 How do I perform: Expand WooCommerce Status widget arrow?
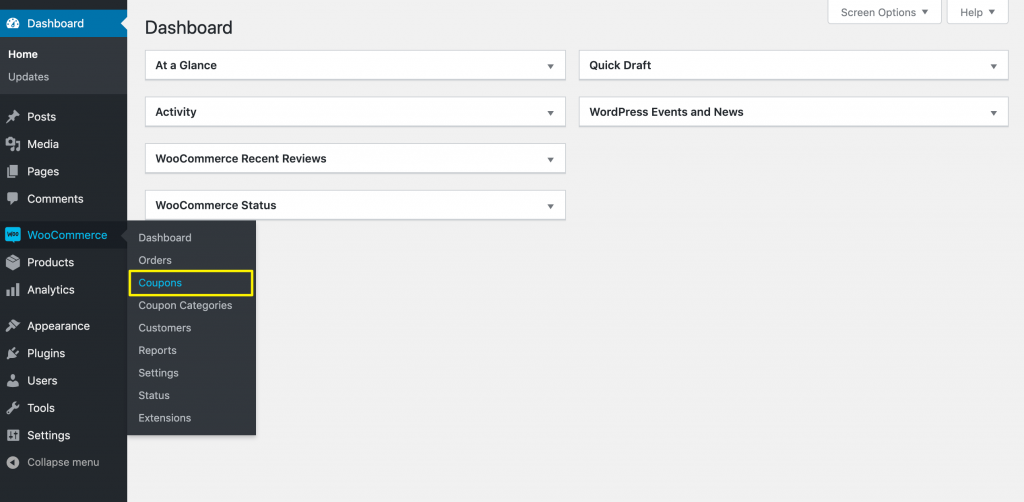[x=550, y=206]
